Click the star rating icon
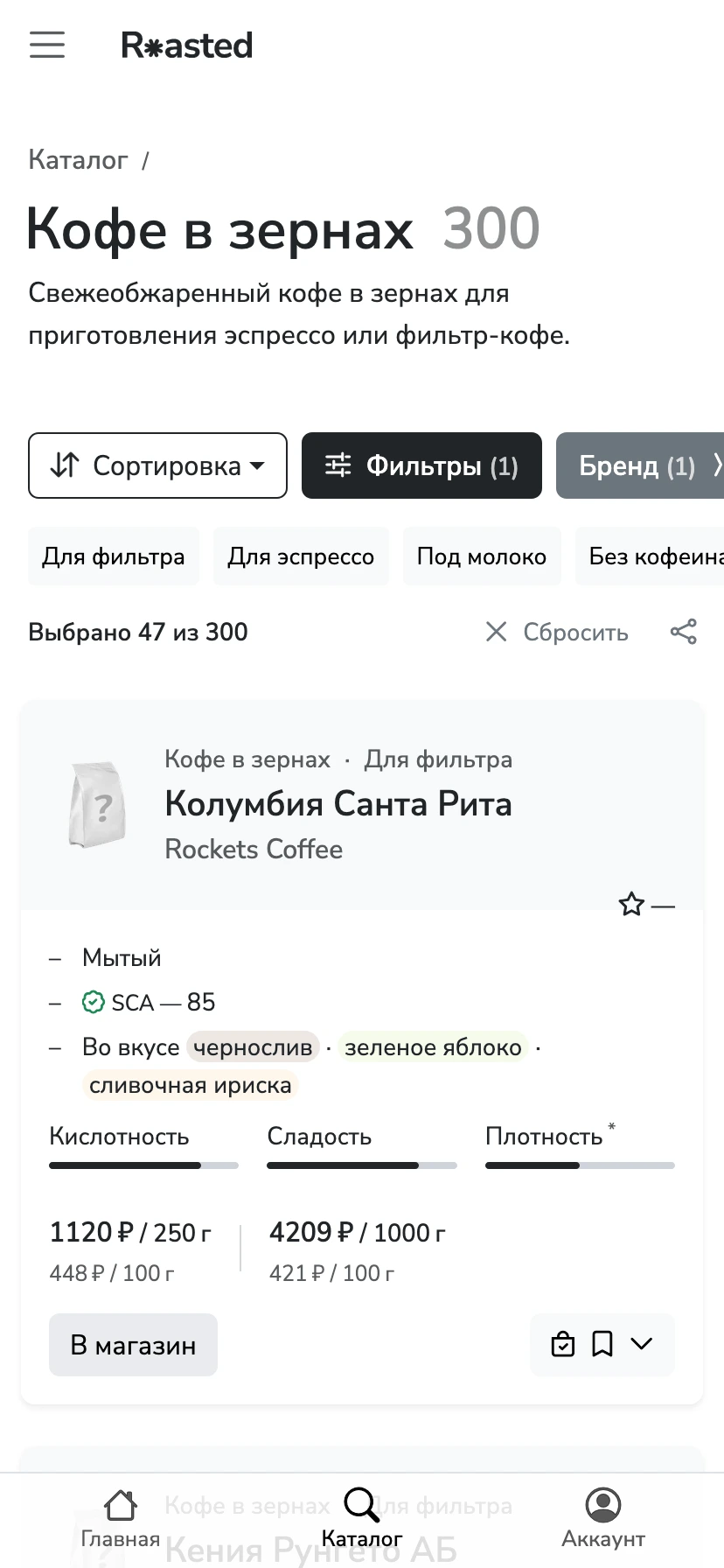 pos(631,905)
